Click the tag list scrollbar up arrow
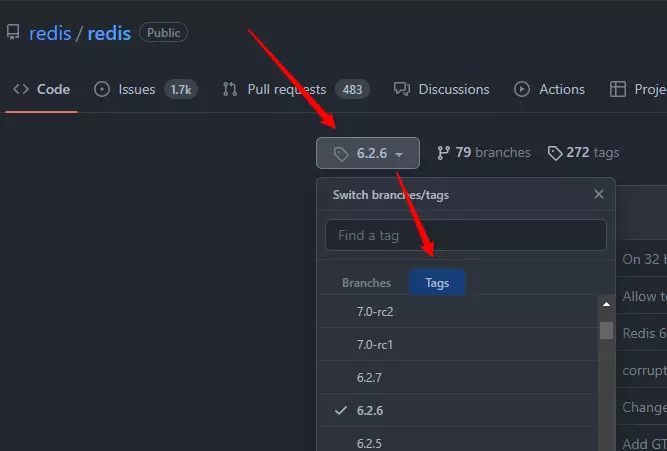This screenshot has width=667, height=451. [606, 304]
